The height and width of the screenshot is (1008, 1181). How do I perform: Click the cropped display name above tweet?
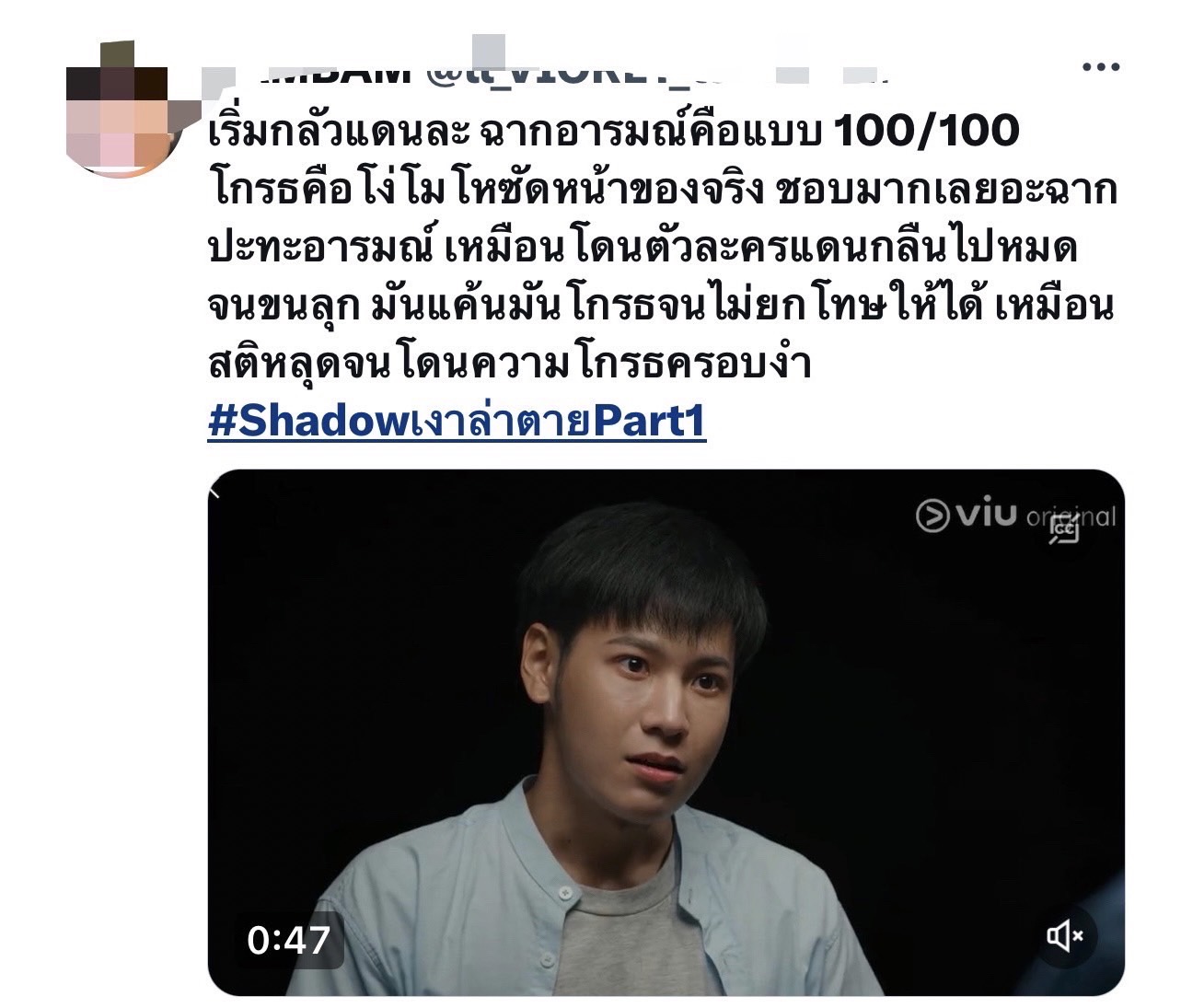click(x=333, y=72)
